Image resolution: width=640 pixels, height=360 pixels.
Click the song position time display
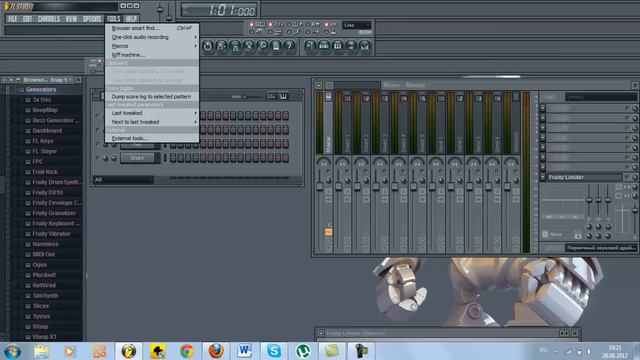220,10
